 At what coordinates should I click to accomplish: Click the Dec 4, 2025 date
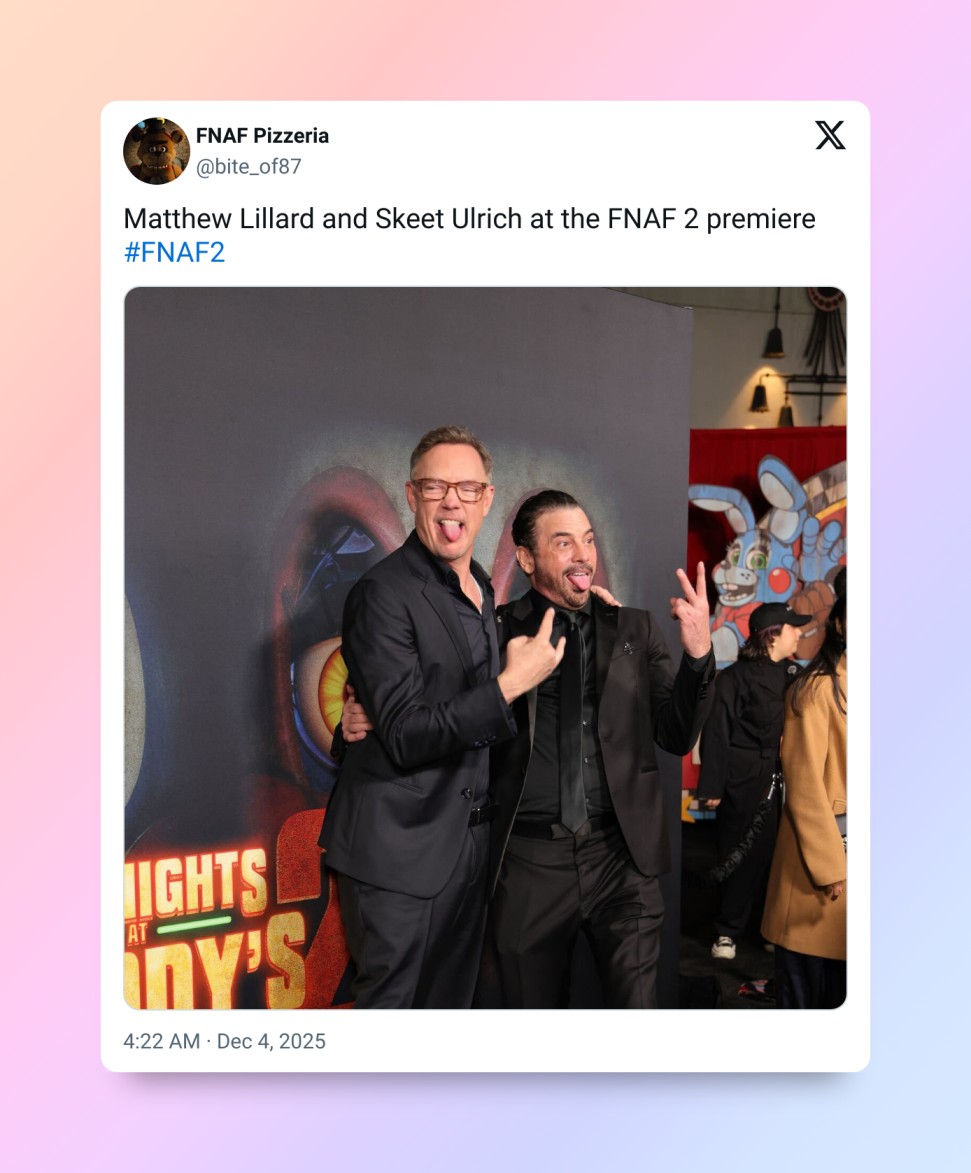point(271,1041)
